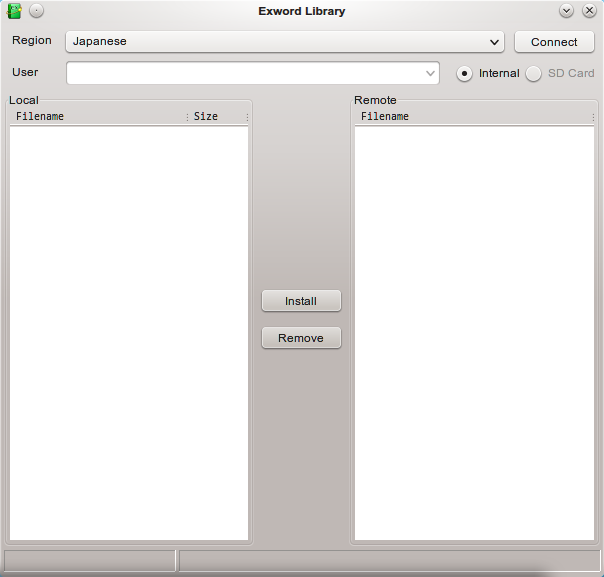Click the round pin button beside the app icon
The width and height of the screenshot is (604, 577).
36,11
